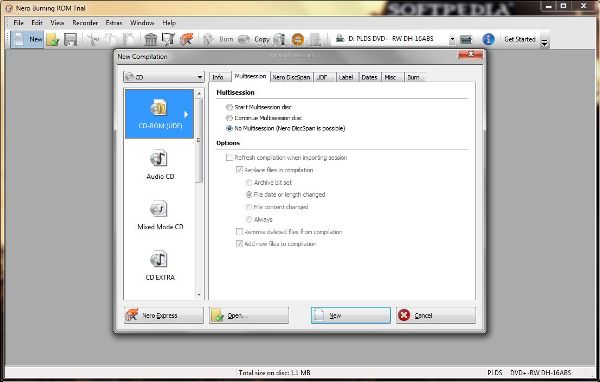
Task: Click the Nero Express button in dialog
Action: 164,315
